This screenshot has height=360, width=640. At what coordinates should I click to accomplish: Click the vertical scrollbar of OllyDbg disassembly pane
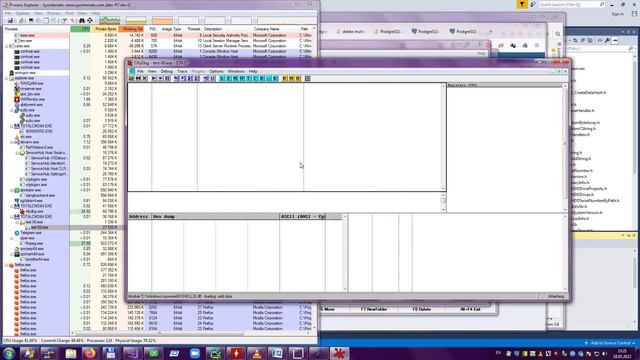pyautogui.click(x=443, y=137)
